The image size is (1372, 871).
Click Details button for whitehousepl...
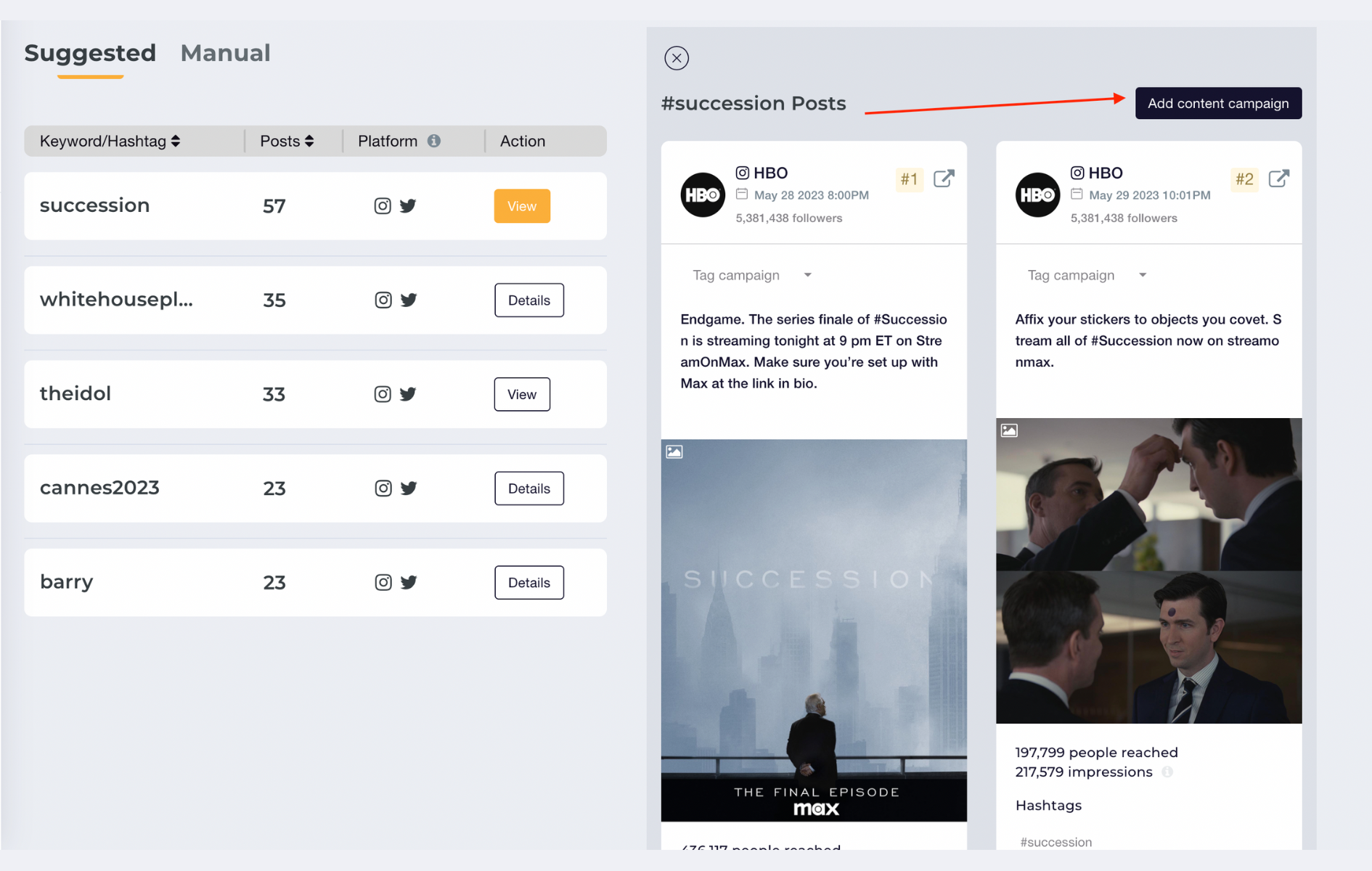[x=528, y=300]
